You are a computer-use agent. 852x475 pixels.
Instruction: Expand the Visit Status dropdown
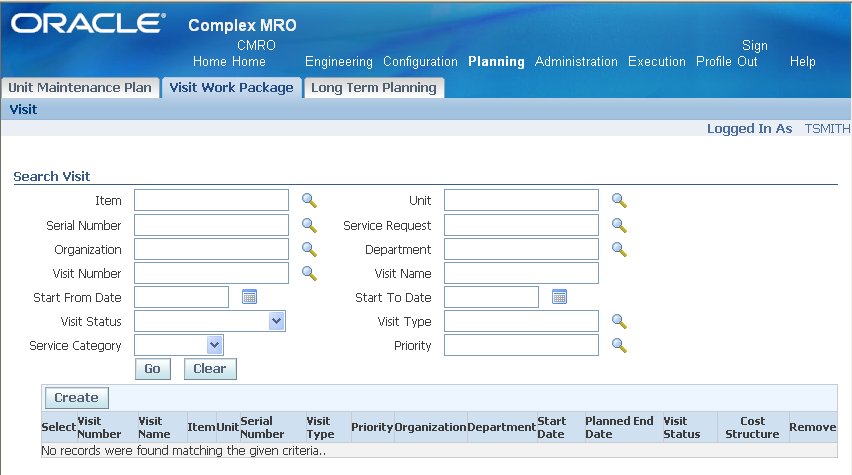pos(277,321)
